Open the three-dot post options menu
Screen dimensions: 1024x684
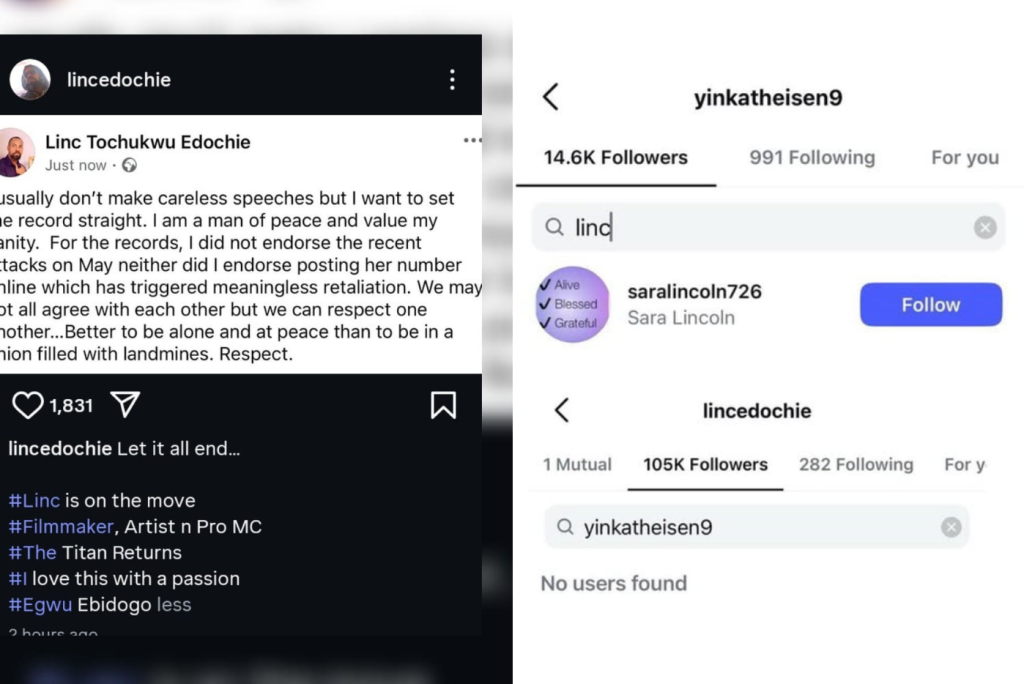pos(452,80)
